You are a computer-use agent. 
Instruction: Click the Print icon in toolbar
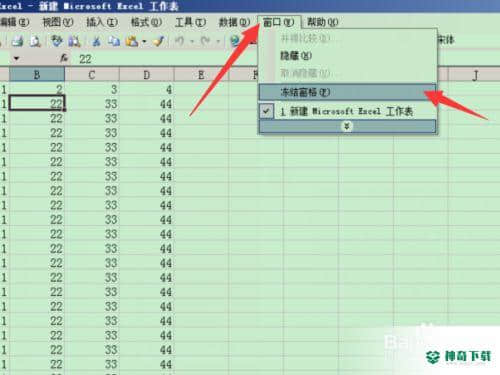[x=17, y=41]
